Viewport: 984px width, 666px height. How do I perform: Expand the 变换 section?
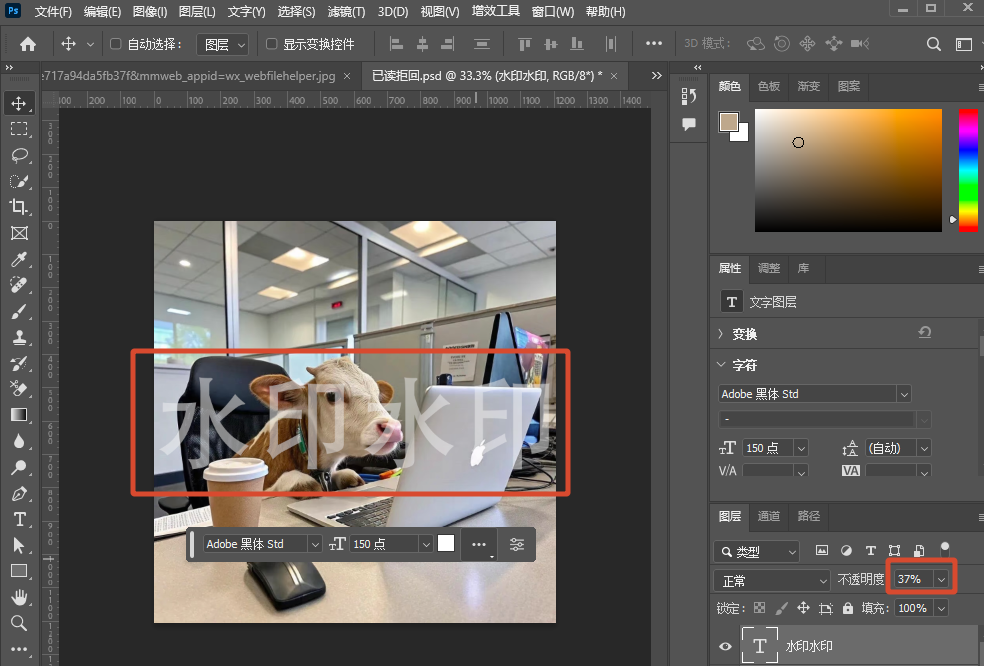(x=721, y=334)
